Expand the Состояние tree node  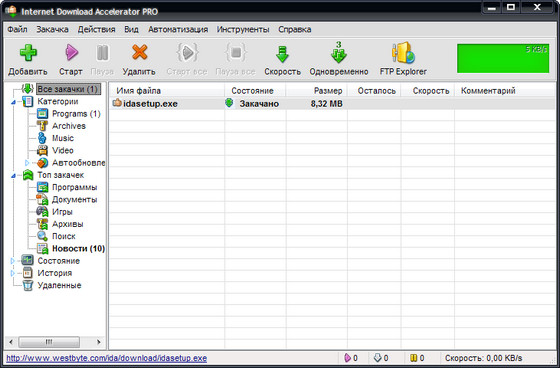13,261
